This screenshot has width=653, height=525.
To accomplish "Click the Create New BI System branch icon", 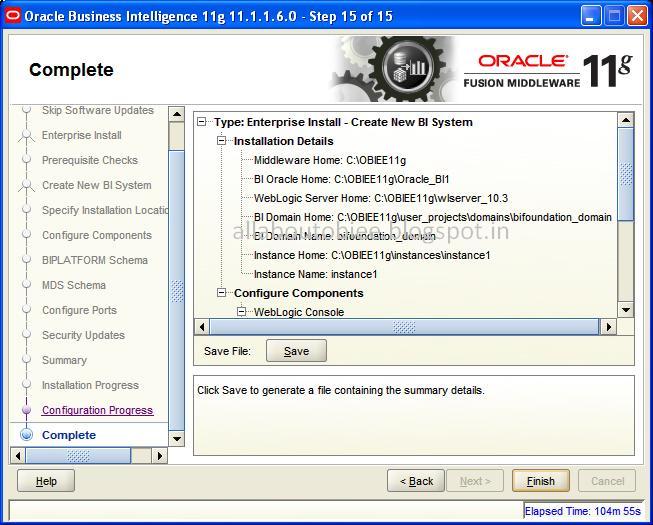I will (26, 186).
